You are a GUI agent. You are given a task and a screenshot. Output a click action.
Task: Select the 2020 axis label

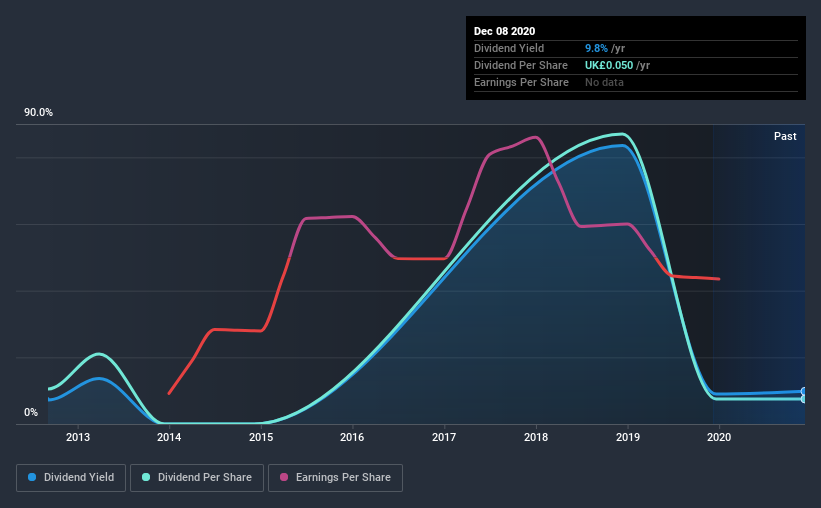pos(719,437)
